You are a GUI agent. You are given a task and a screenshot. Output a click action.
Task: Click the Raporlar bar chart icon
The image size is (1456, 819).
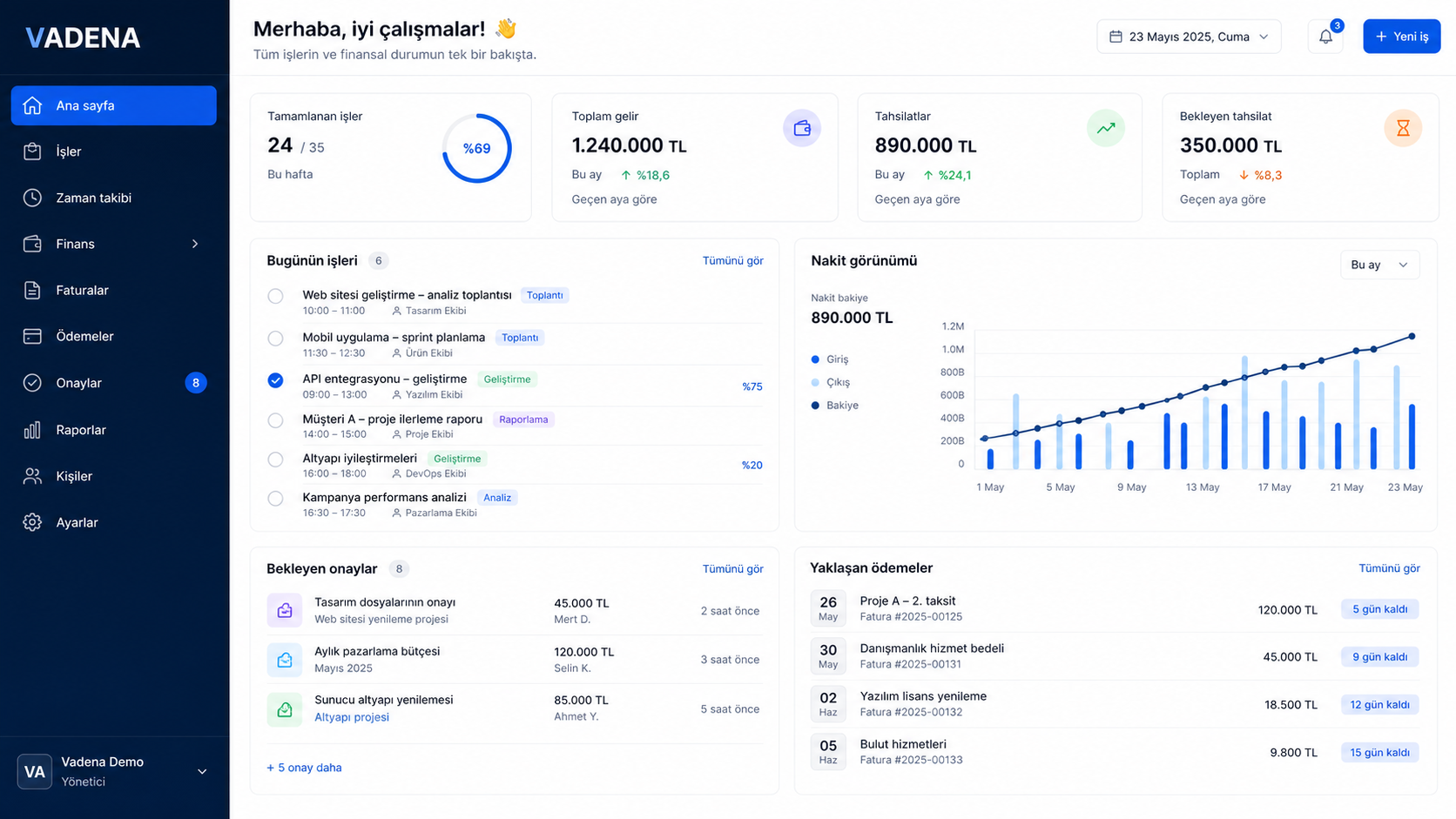(x=32, y=430)
